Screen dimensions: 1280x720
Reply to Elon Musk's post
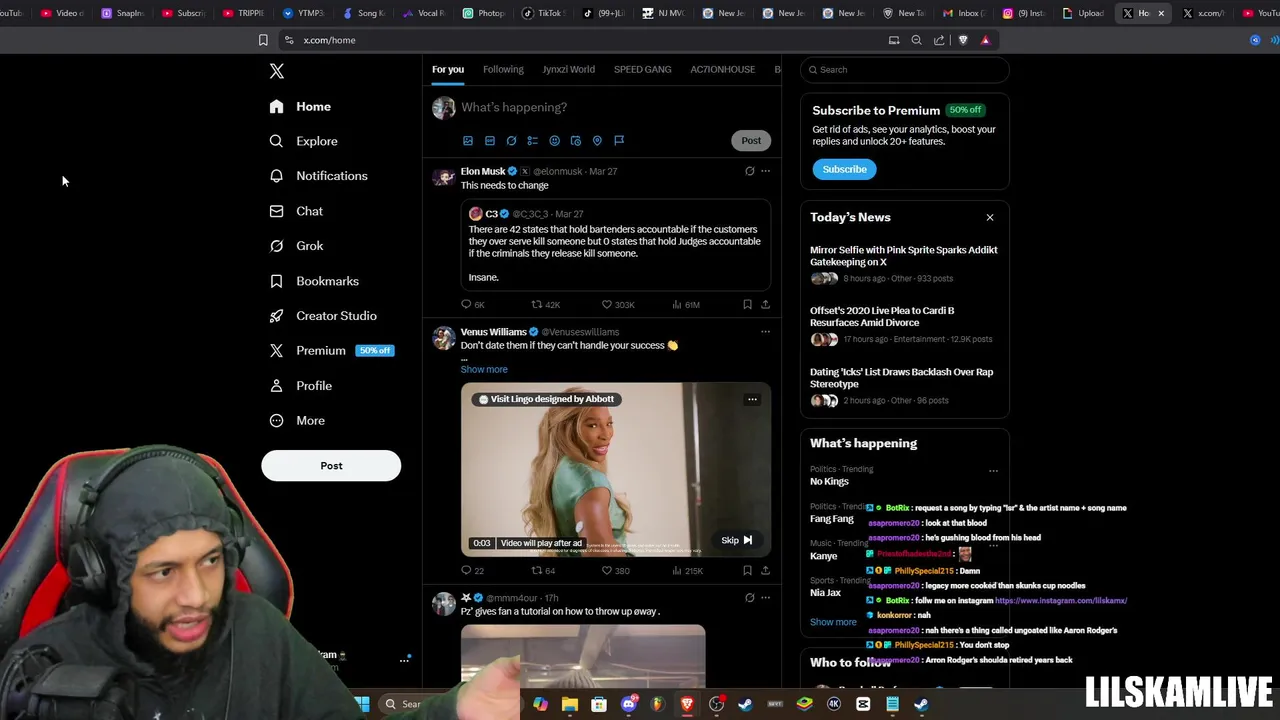(472, 305)
